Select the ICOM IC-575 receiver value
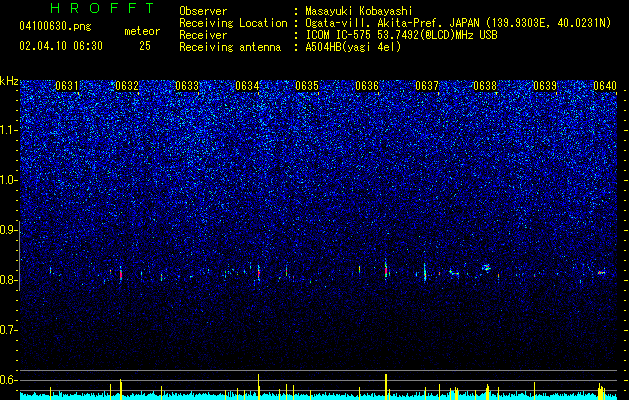The image size is (629, 400). tap(401, 35)
